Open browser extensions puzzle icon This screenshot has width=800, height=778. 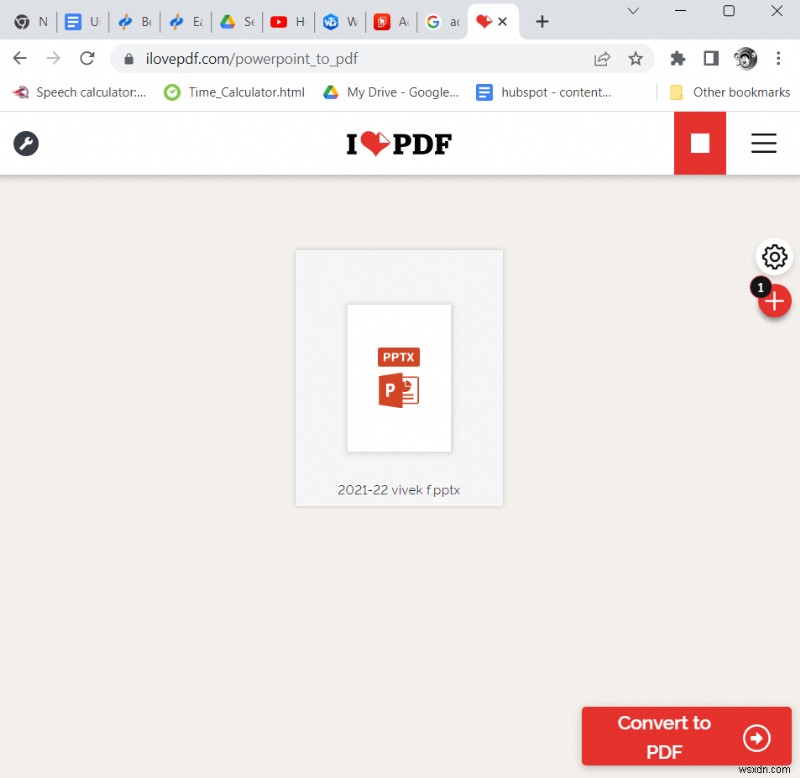pos(677,59)
